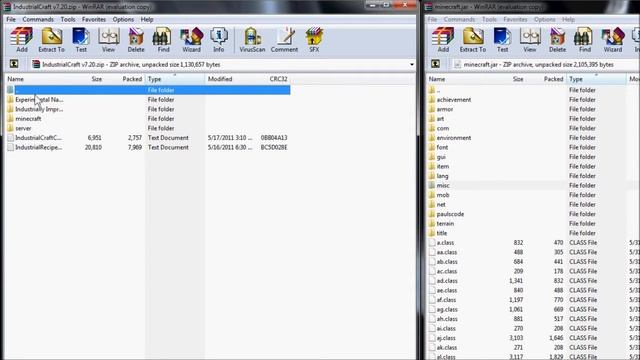The width and height of the screenshot is (640, 360).
Task: Open File menu in IndustrialCraft window
Action: (11, 19)
